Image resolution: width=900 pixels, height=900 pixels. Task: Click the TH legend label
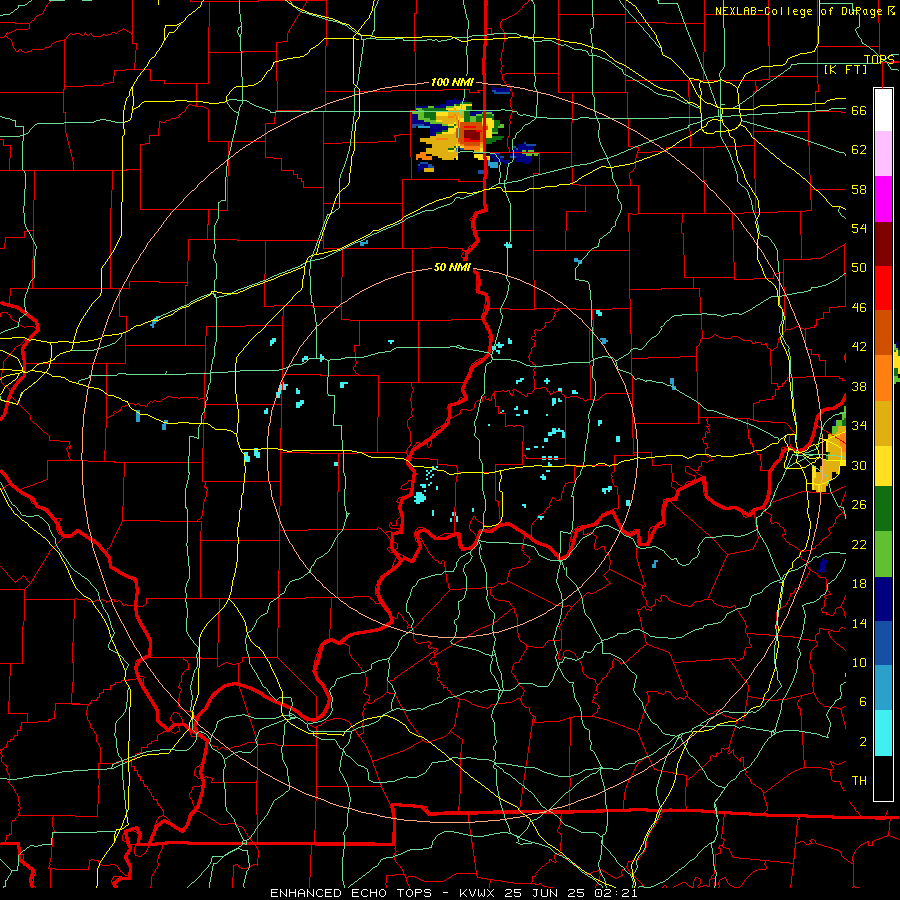859,781
